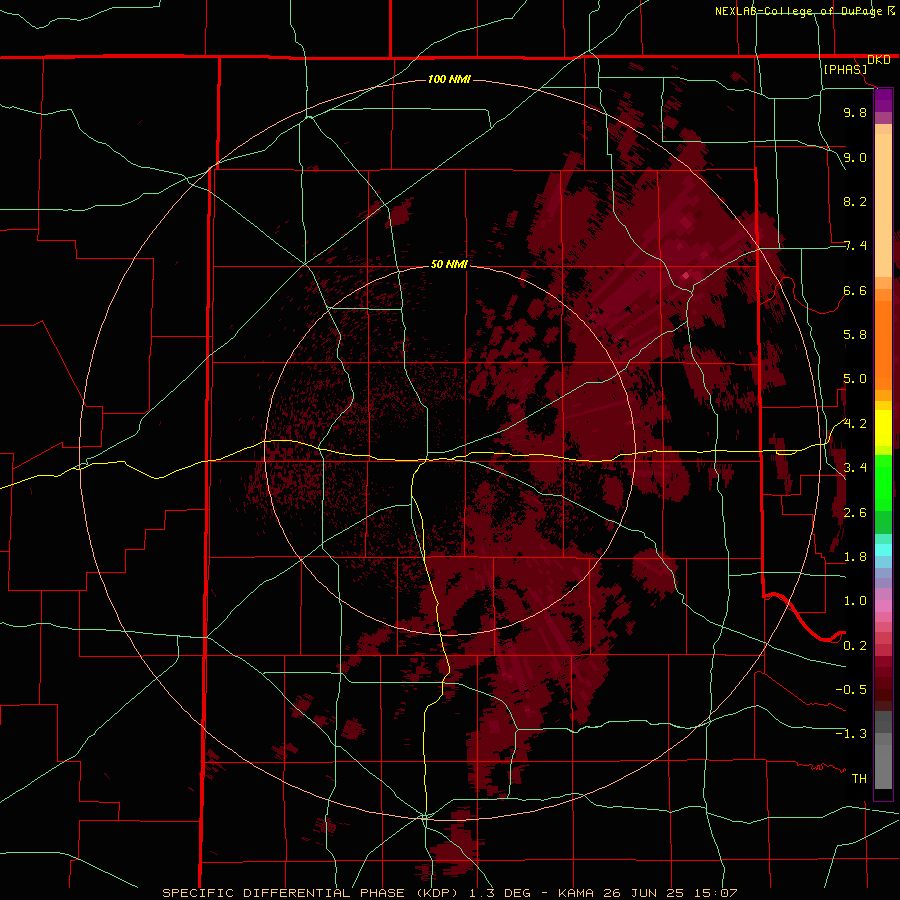The height and width of the screenshot is (900, 900).
Task: Click the KAMA radar site identifier
Action: pyautogui.click(x=578, y=893)
